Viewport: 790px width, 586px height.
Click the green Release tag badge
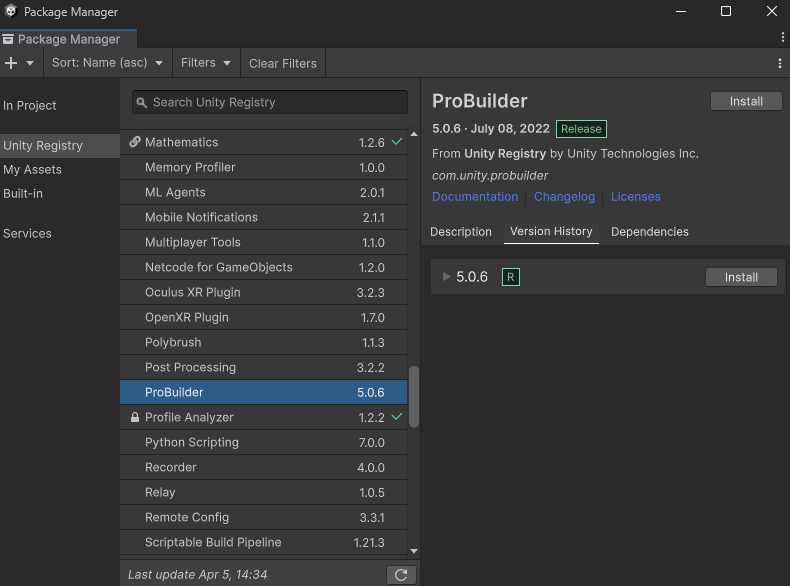pyautogui.click(x=581, y=129)
